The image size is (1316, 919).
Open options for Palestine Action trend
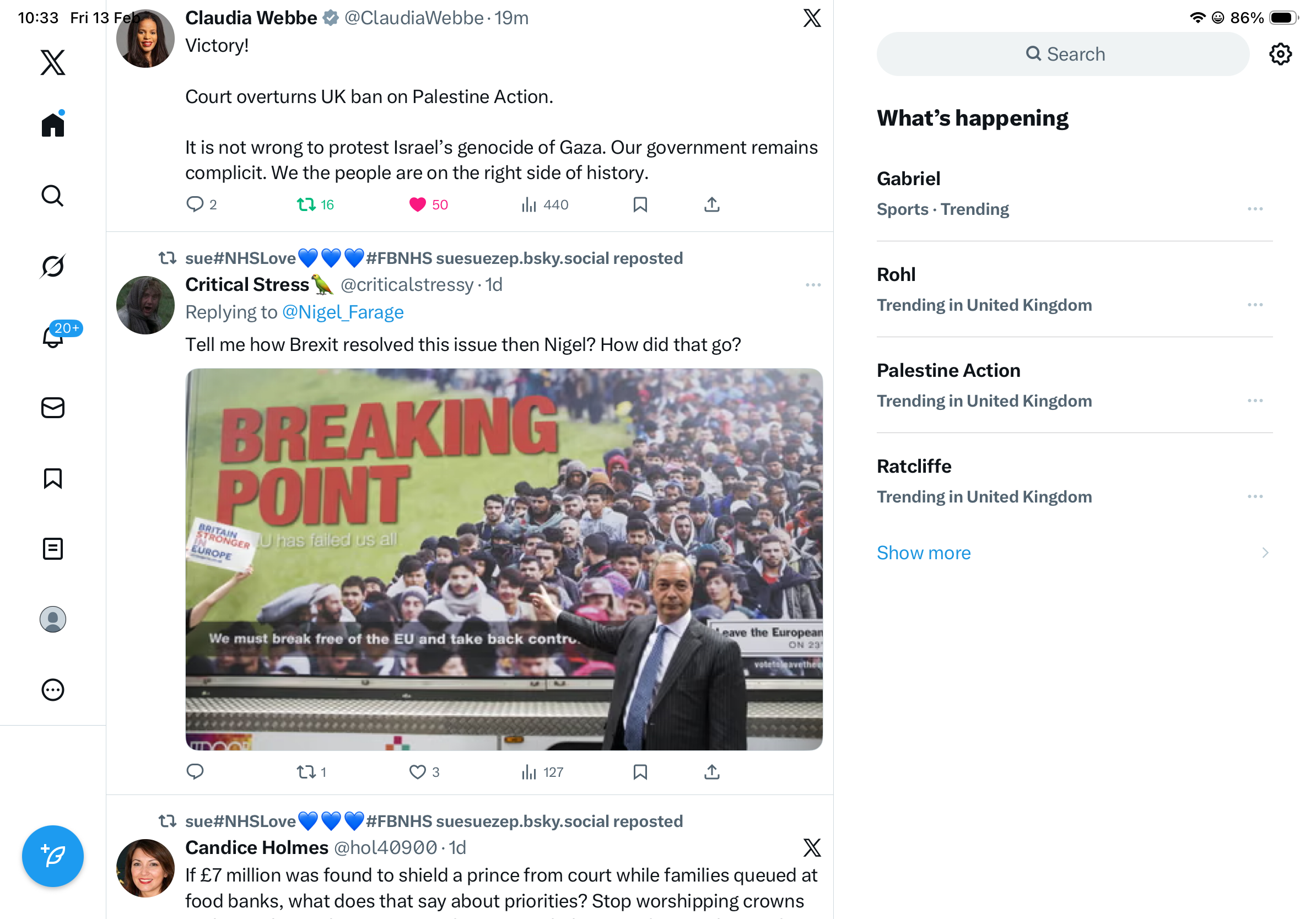point(1255,401)
